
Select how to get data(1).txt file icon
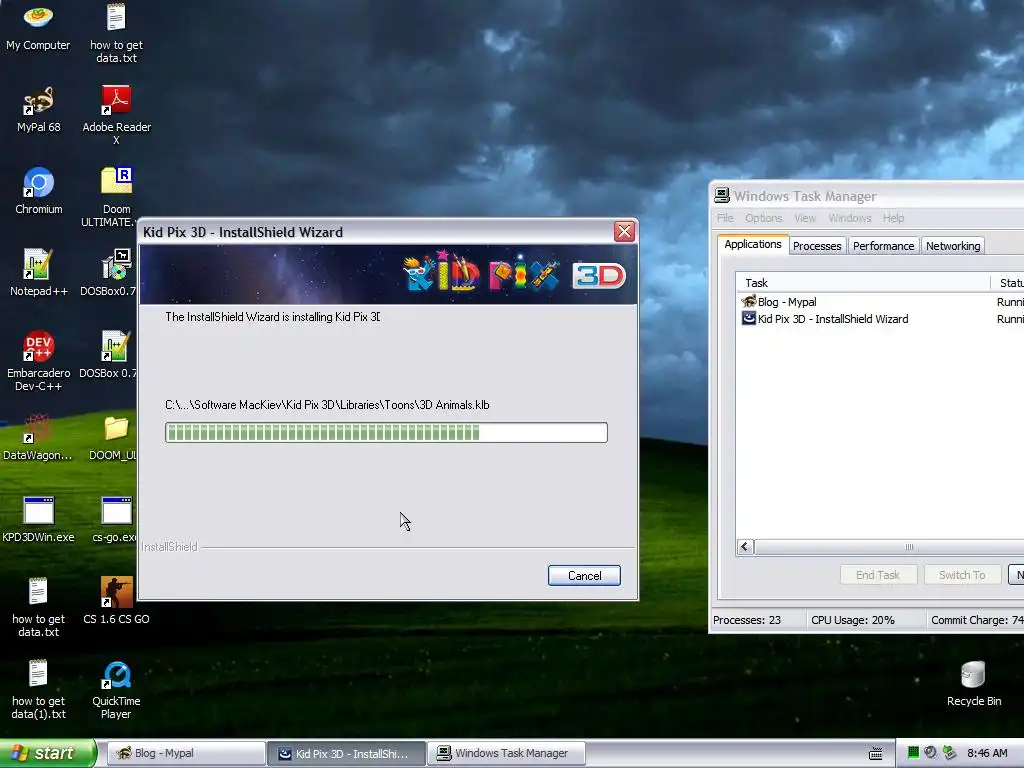[x=39, y=690]
